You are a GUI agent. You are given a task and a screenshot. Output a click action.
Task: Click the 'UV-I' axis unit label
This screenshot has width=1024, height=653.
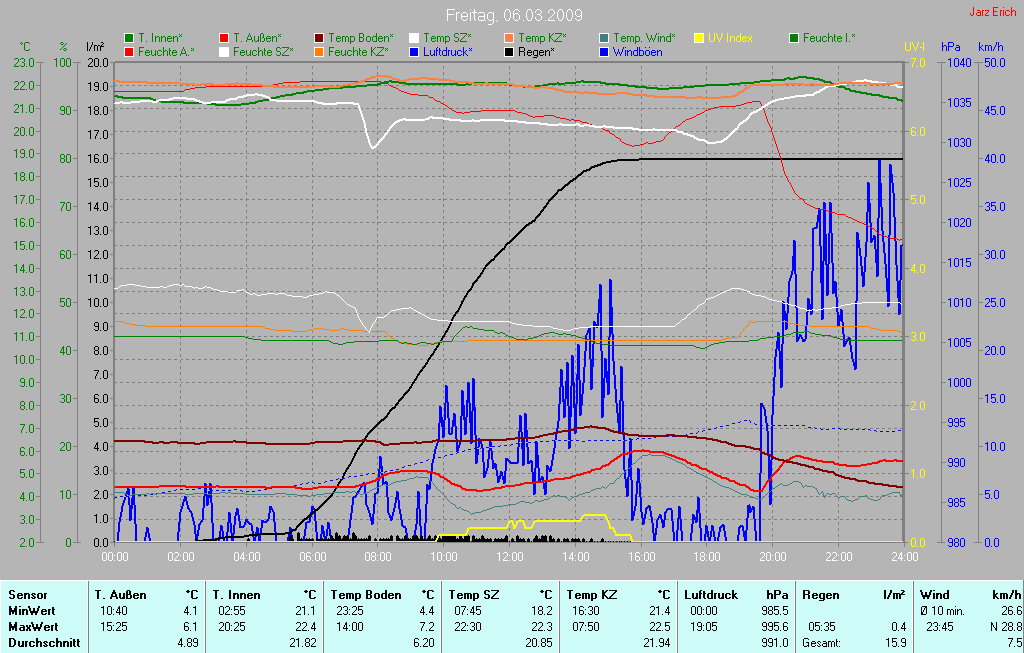pos(915,47)
